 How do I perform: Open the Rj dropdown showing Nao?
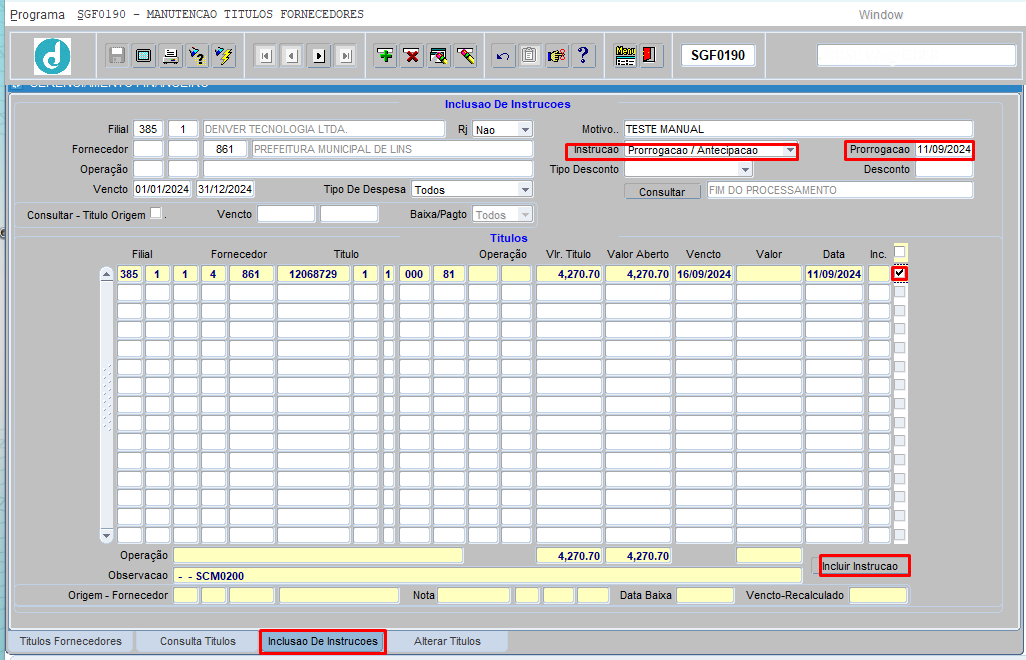click(525, 130)
